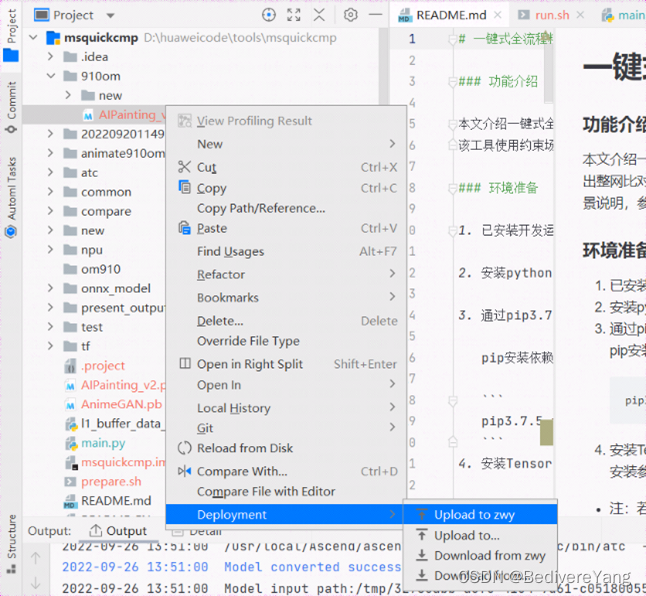This screenshot has height=596, width=646.
Task: Select AnimeGAN.pb file in tree
Action: pyautogui.click(x=113, y=404)
